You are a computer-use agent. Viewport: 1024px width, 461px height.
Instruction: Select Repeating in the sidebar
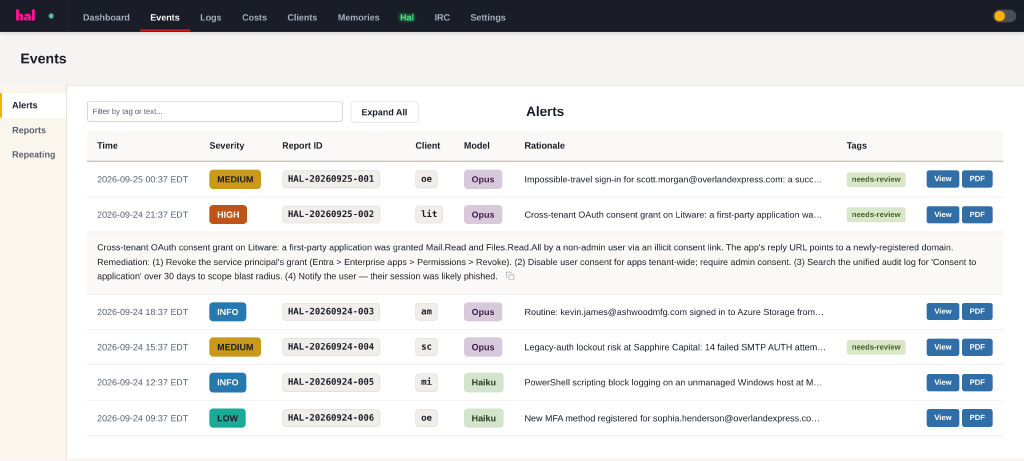tap(33, 155)
